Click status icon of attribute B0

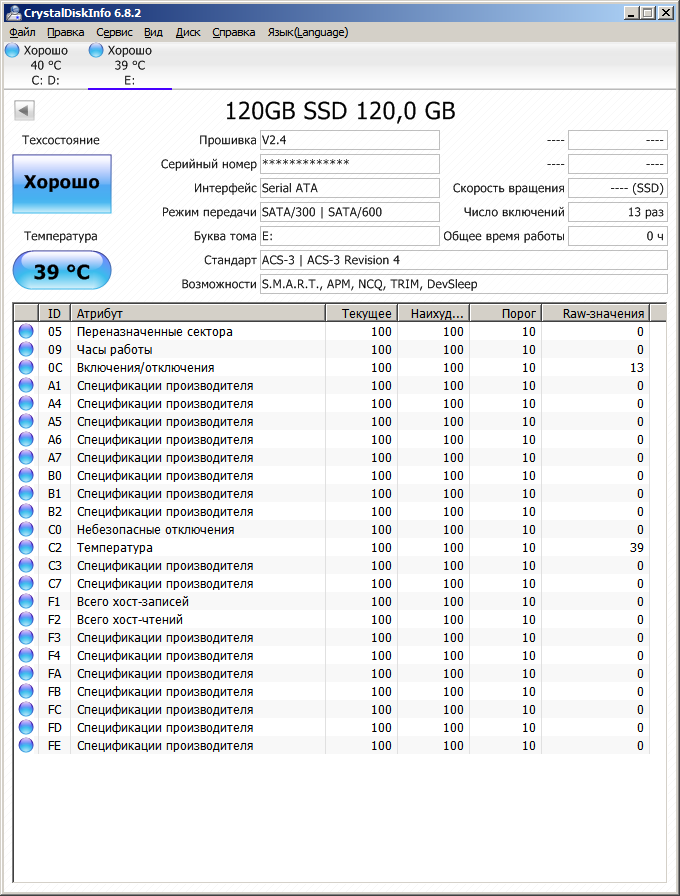pyautogui.click(x=26, y=475)
